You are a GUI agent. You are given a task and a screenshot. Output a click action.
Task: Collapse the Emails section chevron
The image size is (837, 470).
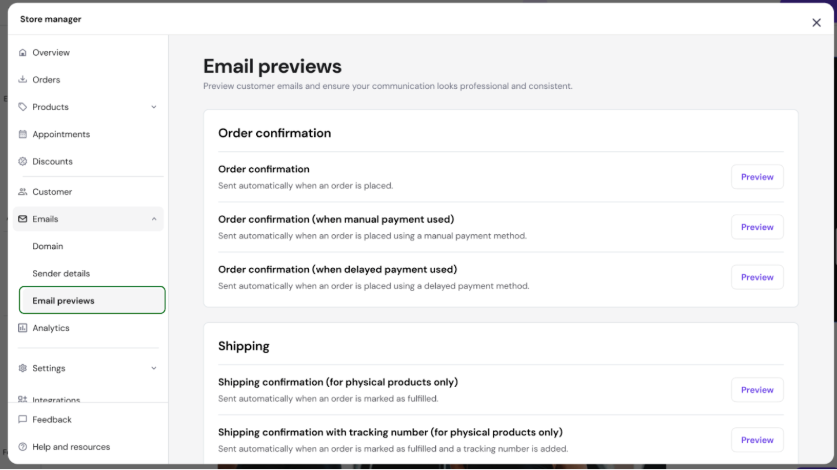point(154,219)
